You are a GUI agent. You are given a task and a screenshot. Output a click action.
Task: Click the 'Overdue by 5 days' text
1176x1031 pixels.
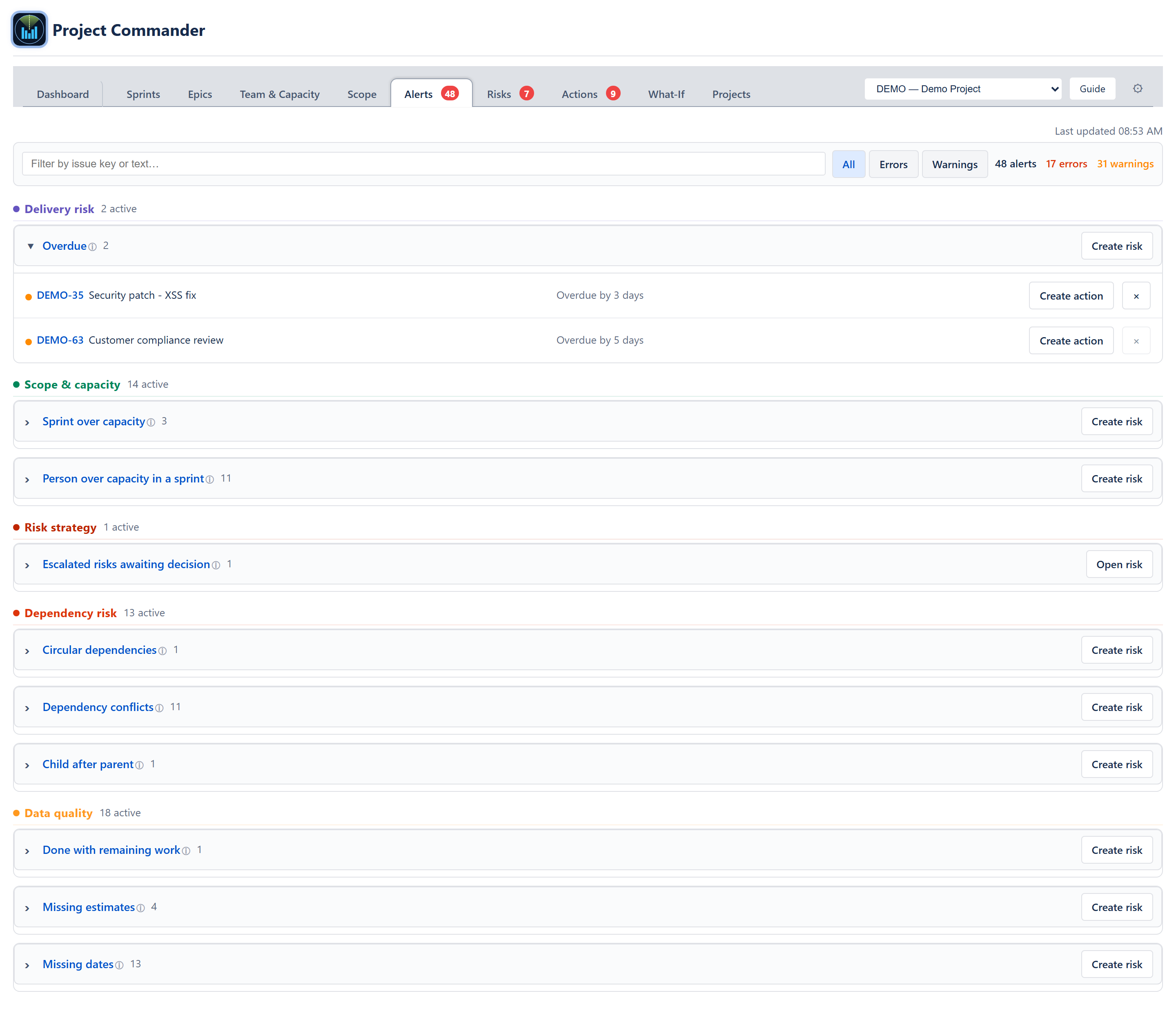[x=599, y=340]
